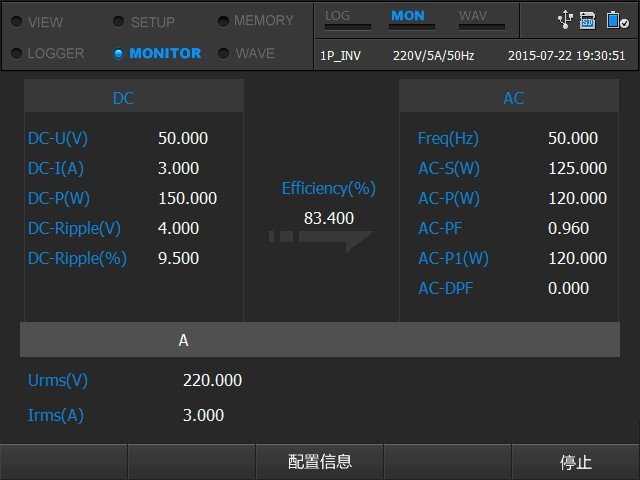Switch to WAVE mode
The image size is (640, 480).
pos(246,53)
